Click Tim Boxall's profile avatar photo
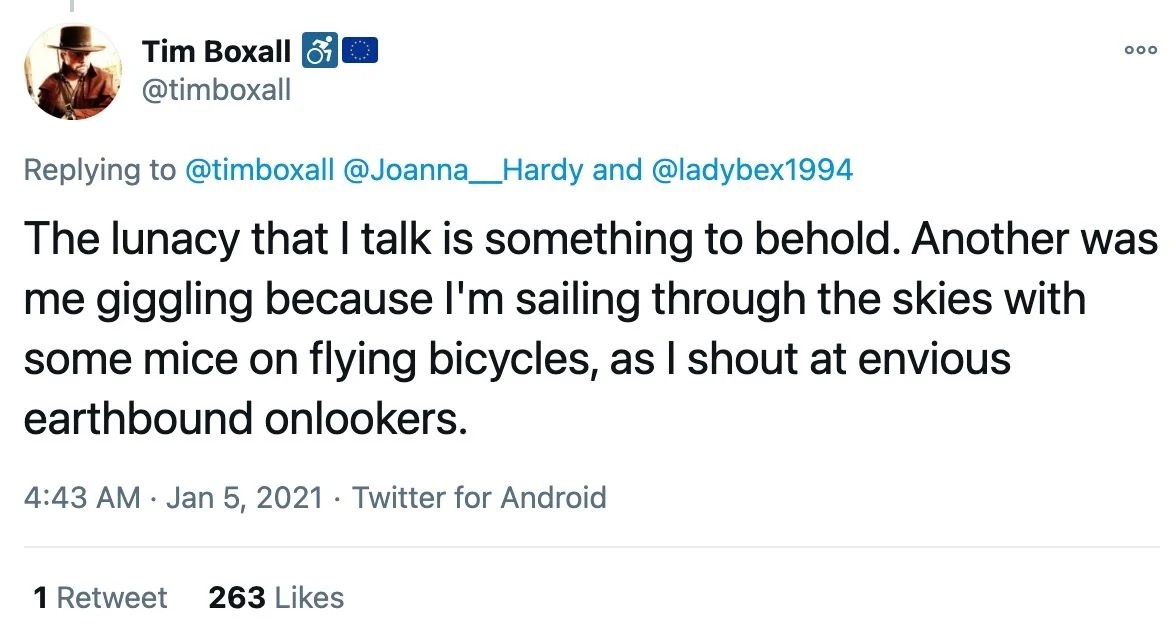 click(73, 71)
